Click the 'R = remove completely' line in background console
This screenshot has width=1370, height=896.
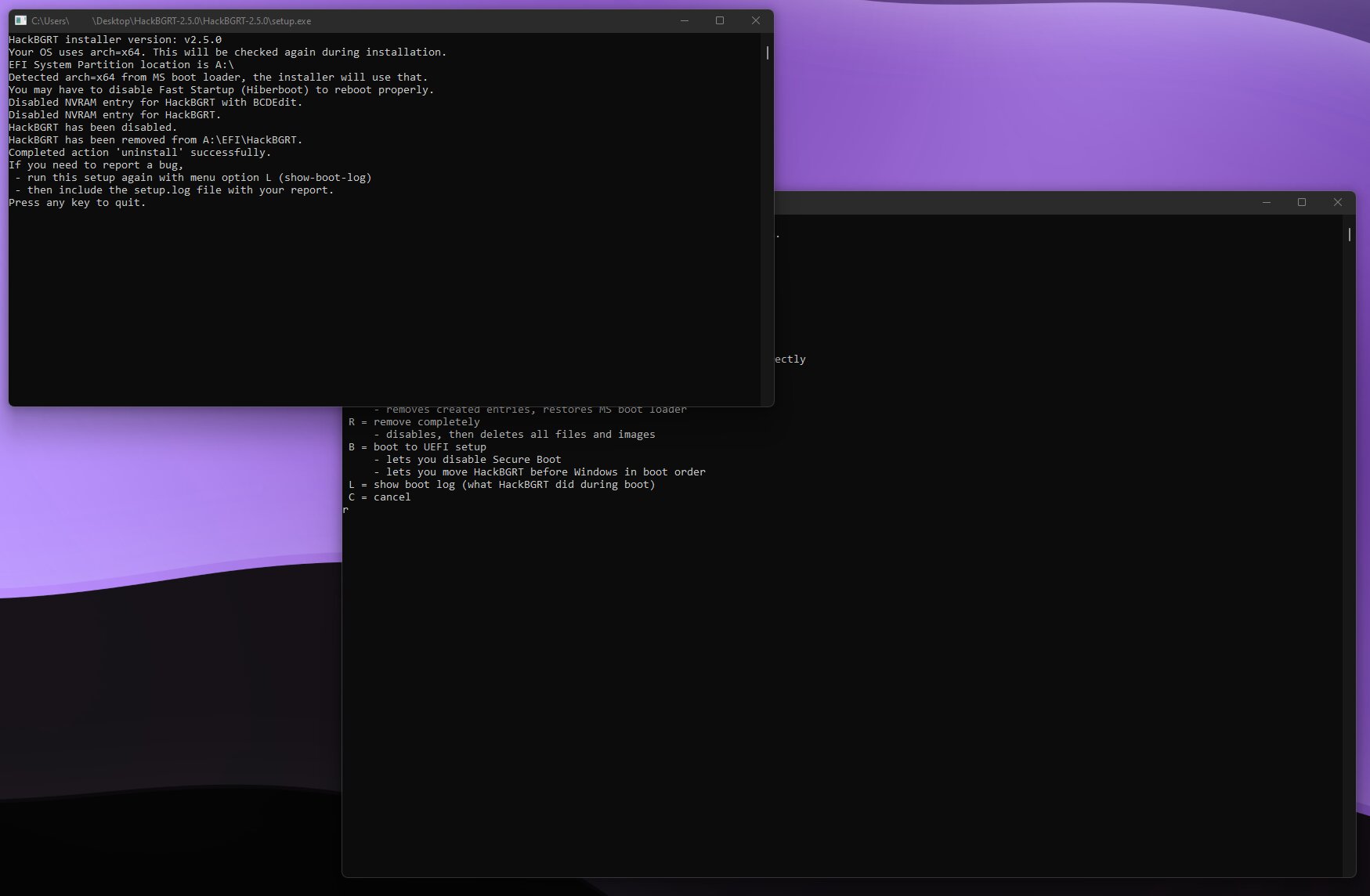414,422
